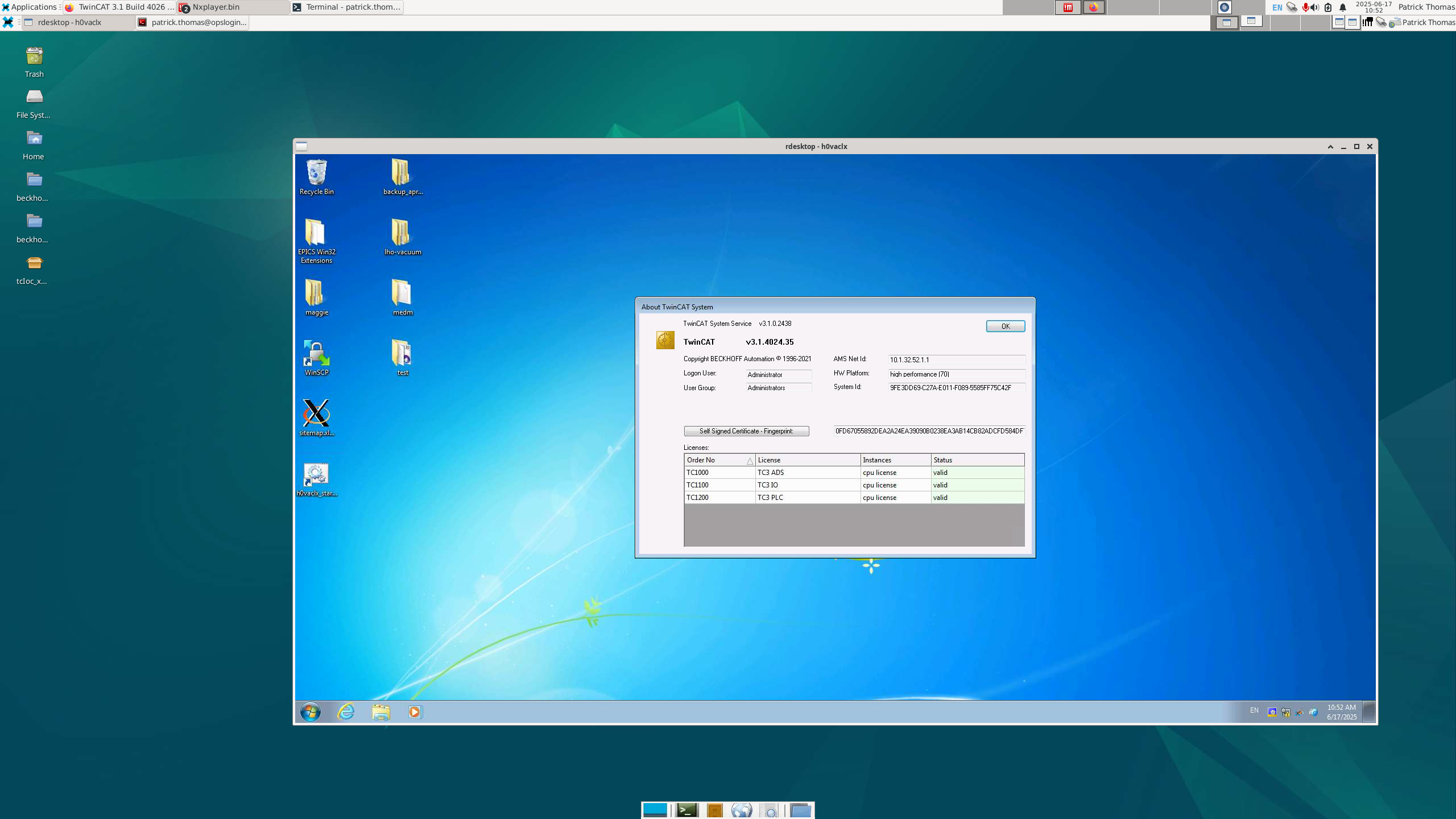1456x819 pixels.
Task: Click the System Id field
Action: point(957,387)
